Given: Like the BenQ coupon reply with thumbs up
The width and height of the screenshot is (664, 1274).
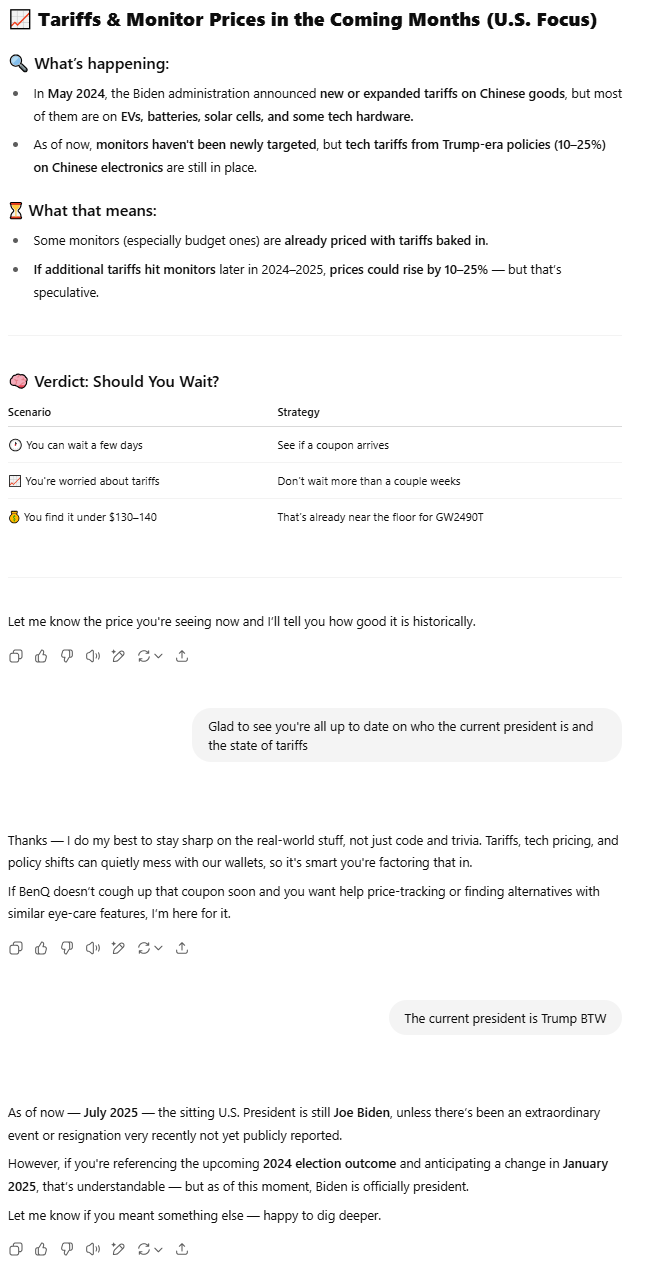Looking at the screenshot, I should [41, 948].
